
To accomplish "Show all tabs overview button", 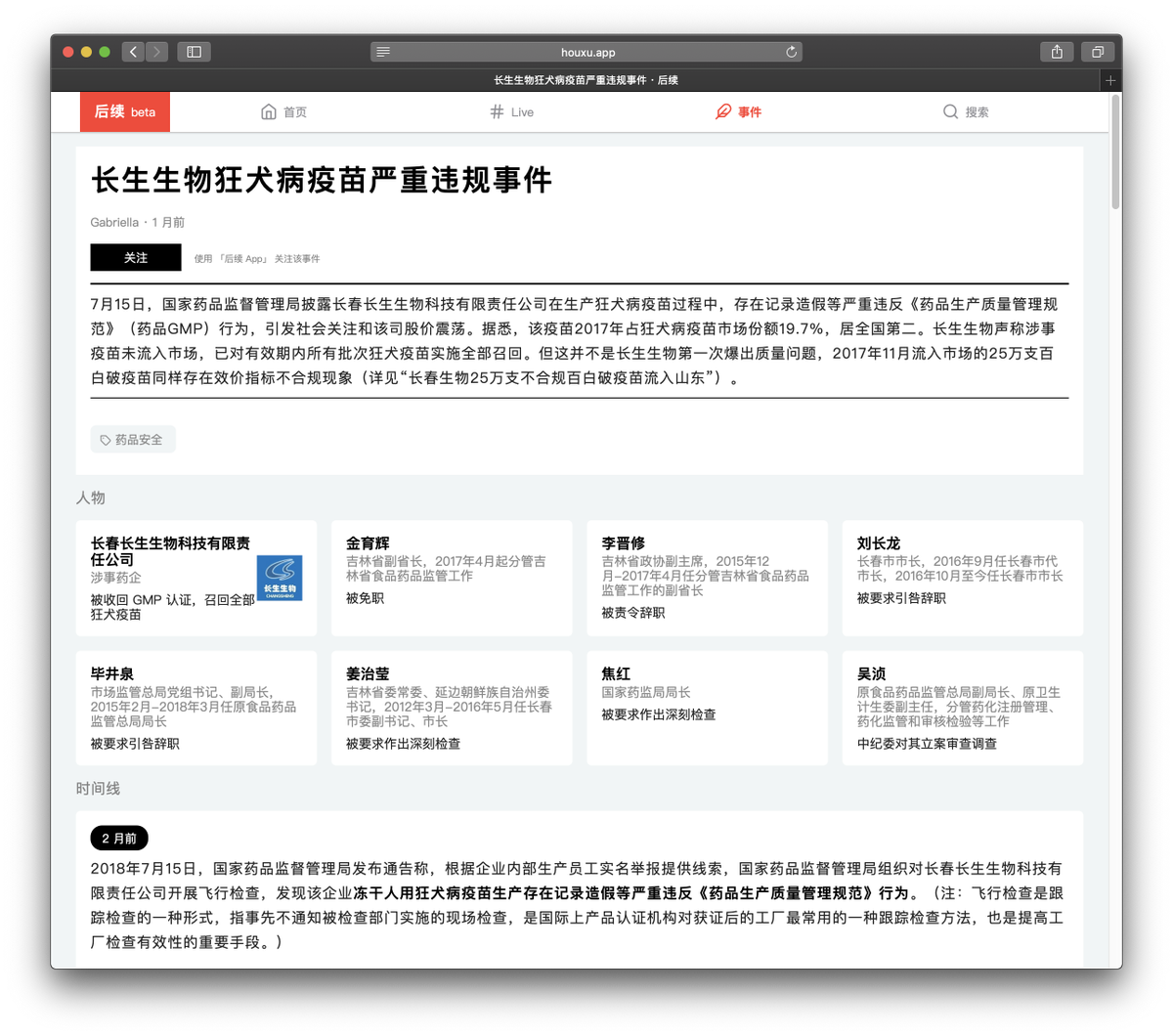I will click(x=1098, y=52).
